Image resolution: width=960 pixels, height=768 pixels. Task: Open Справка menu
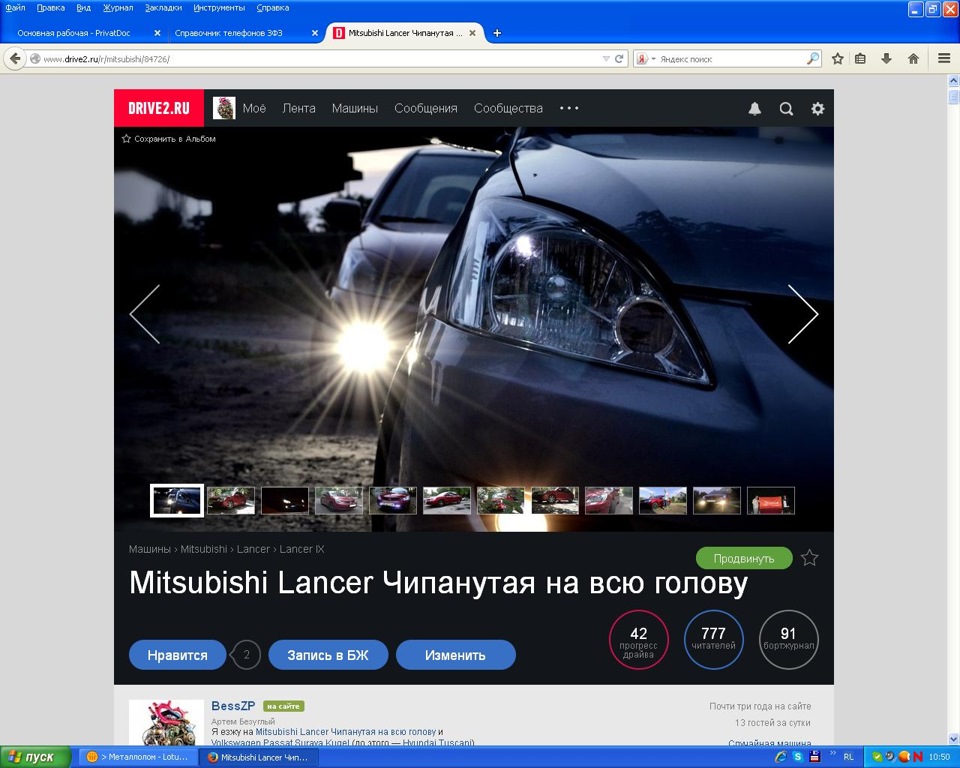[x=272, y=8]
